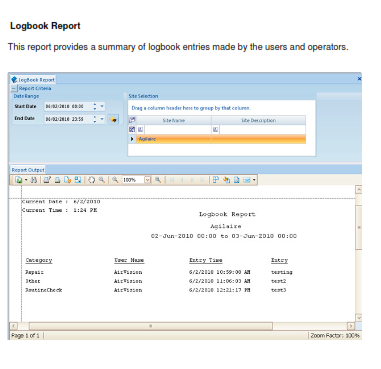The width and height of the screenshot is (381, 369).
Task: Open the Start Date calendar dropdown
Action: click(102, 106)
